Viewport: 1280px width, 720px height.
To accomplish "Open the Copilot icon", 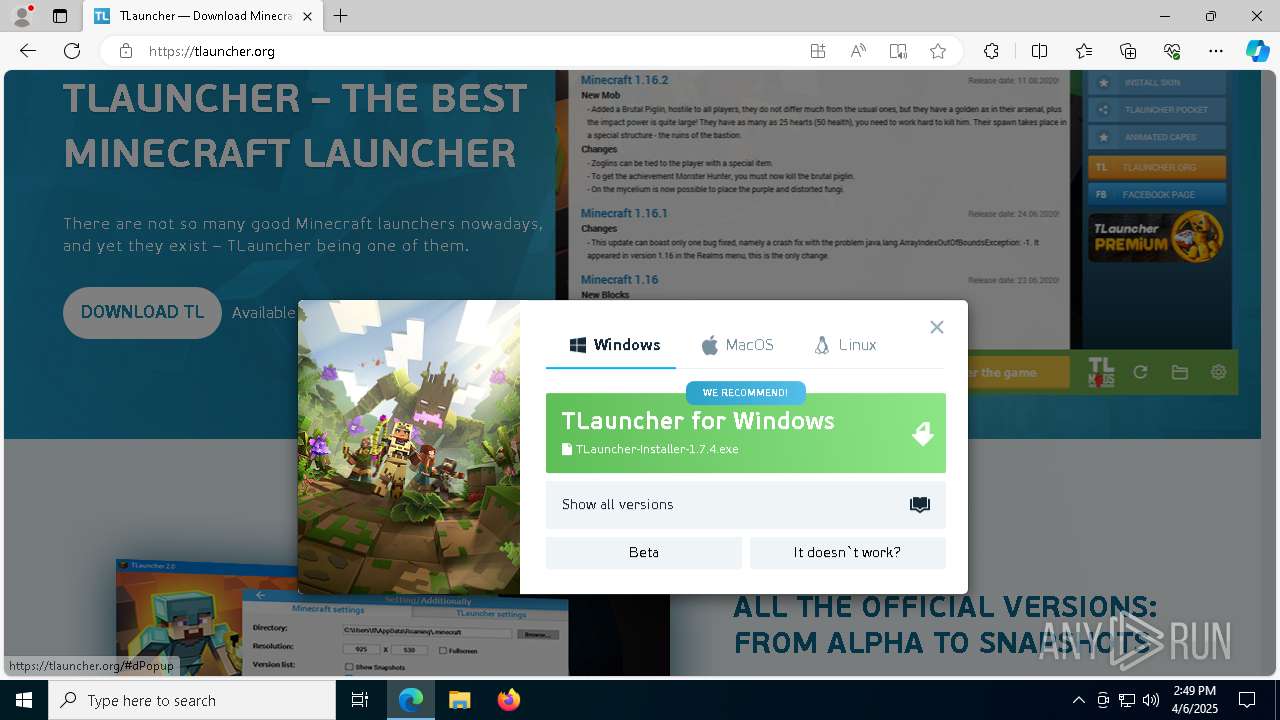I will click(1257, 51).
